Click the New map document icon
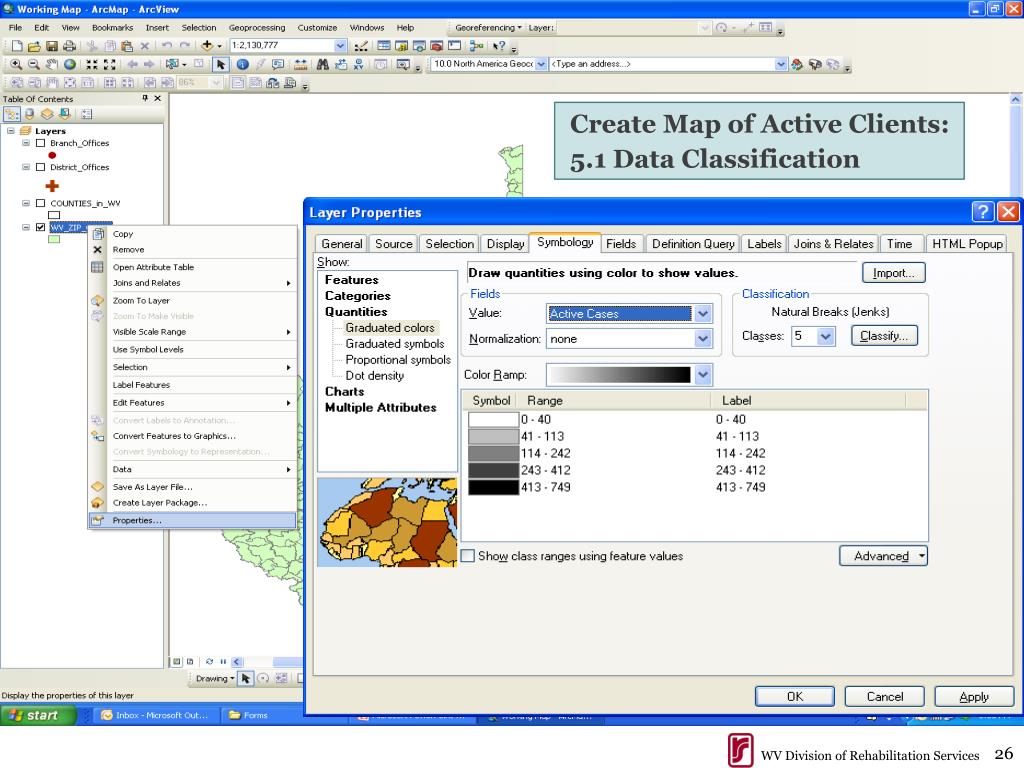1024x768 pixels. (x=17, y=46)
